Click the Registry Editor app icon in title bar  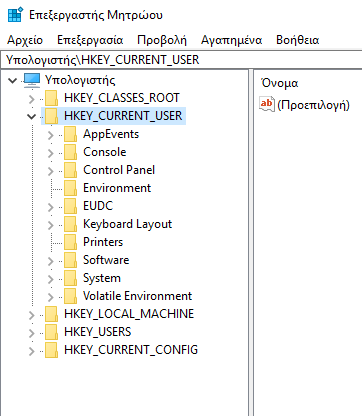point(15,14)
